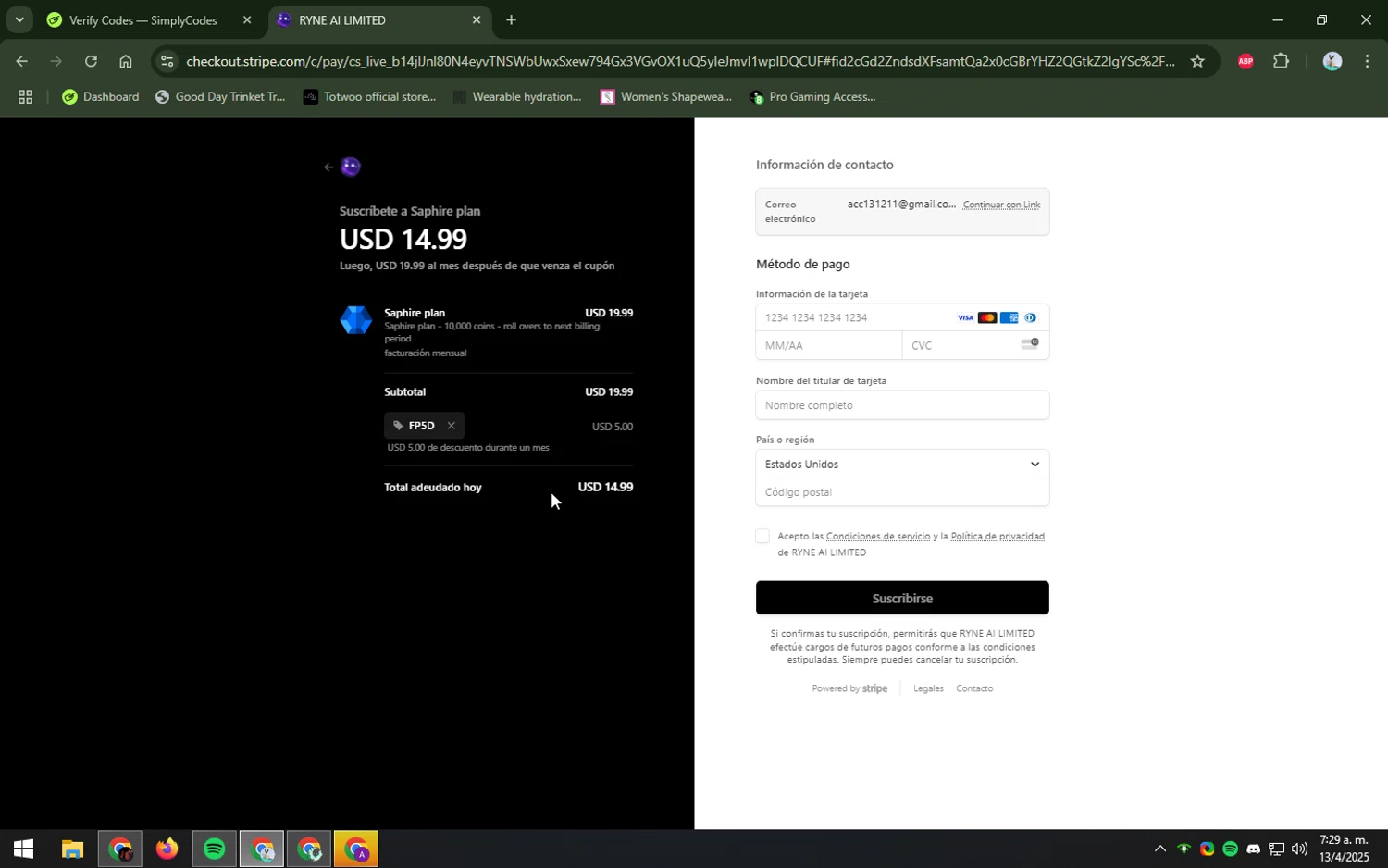Click the American Express card icon
This screenshot has height=868, width=1388.
pyautogui.click(x=1009, y=318)
